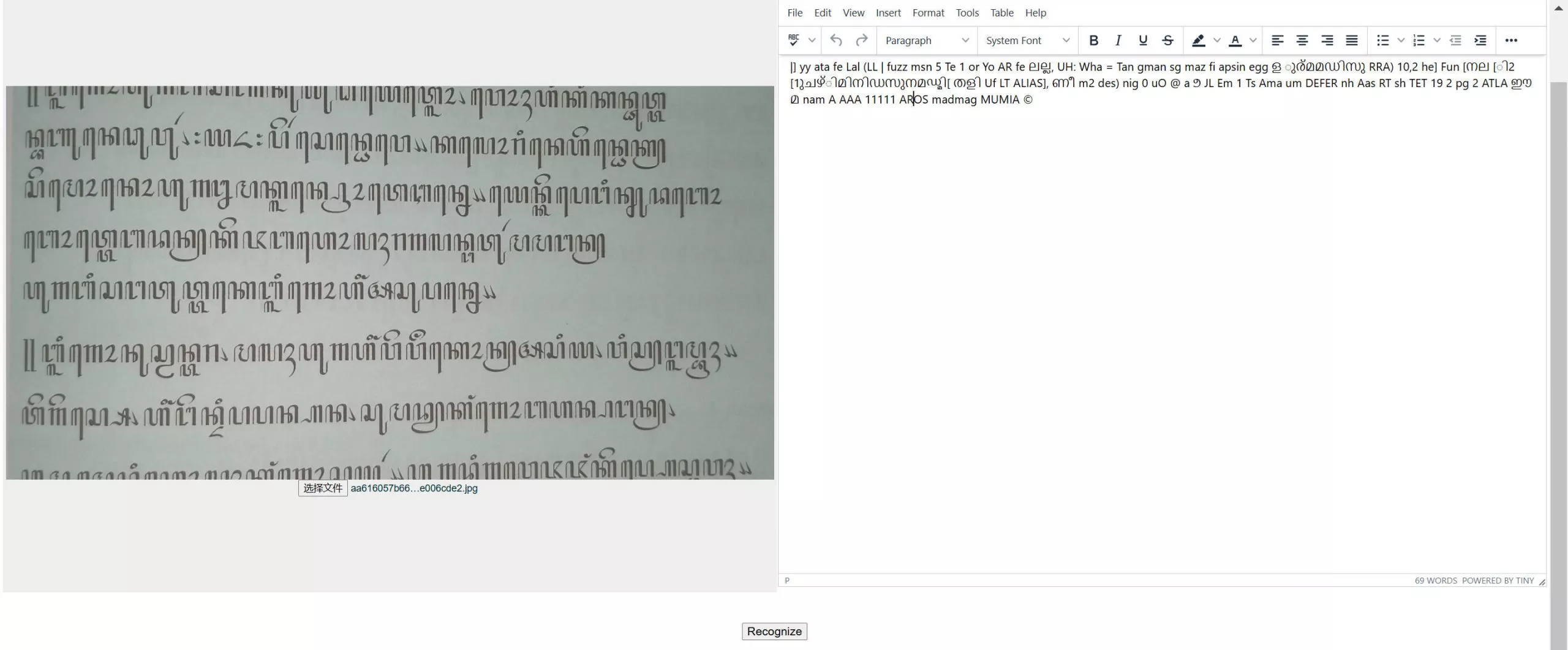1568x650 pixels.
Task: Open the System Font dropdown
Action: 1027,40
